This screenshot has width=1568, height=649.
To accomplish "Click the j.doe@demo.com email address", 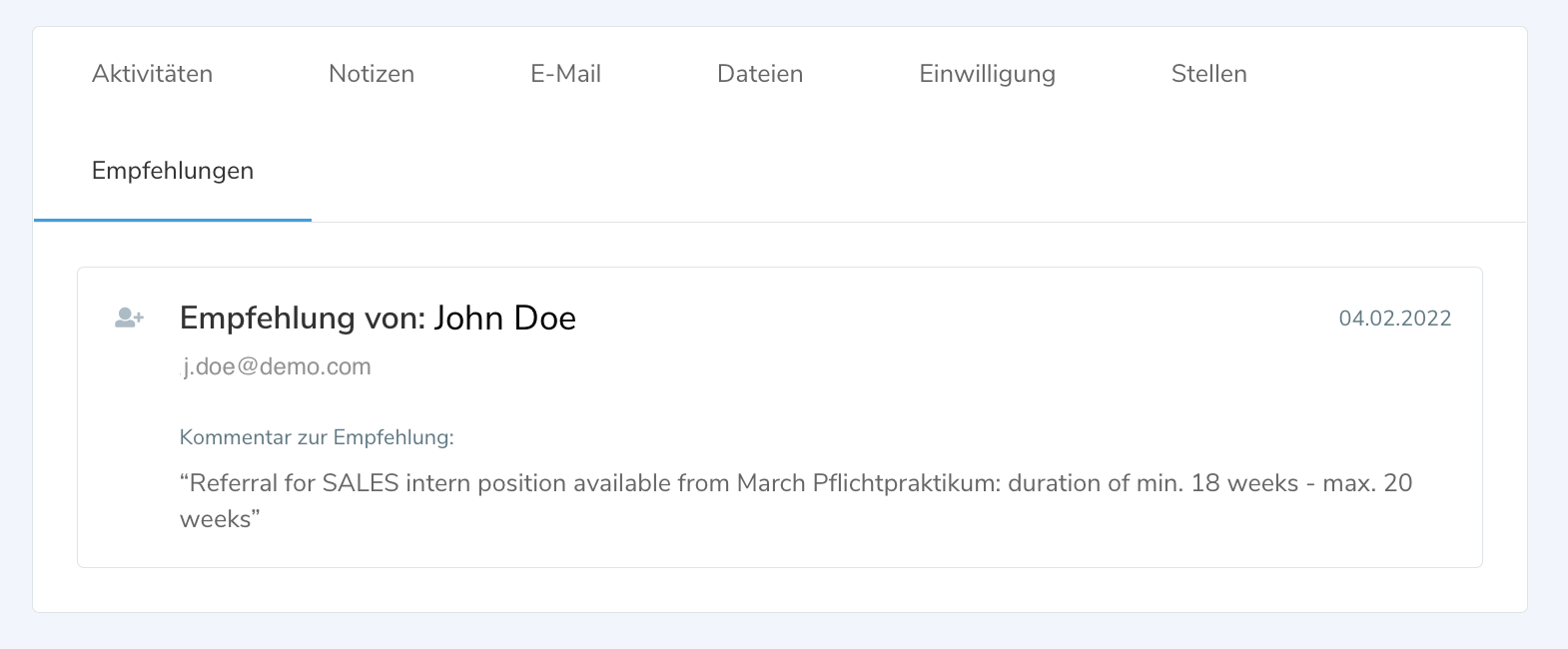I will click(x=277, y=367).
